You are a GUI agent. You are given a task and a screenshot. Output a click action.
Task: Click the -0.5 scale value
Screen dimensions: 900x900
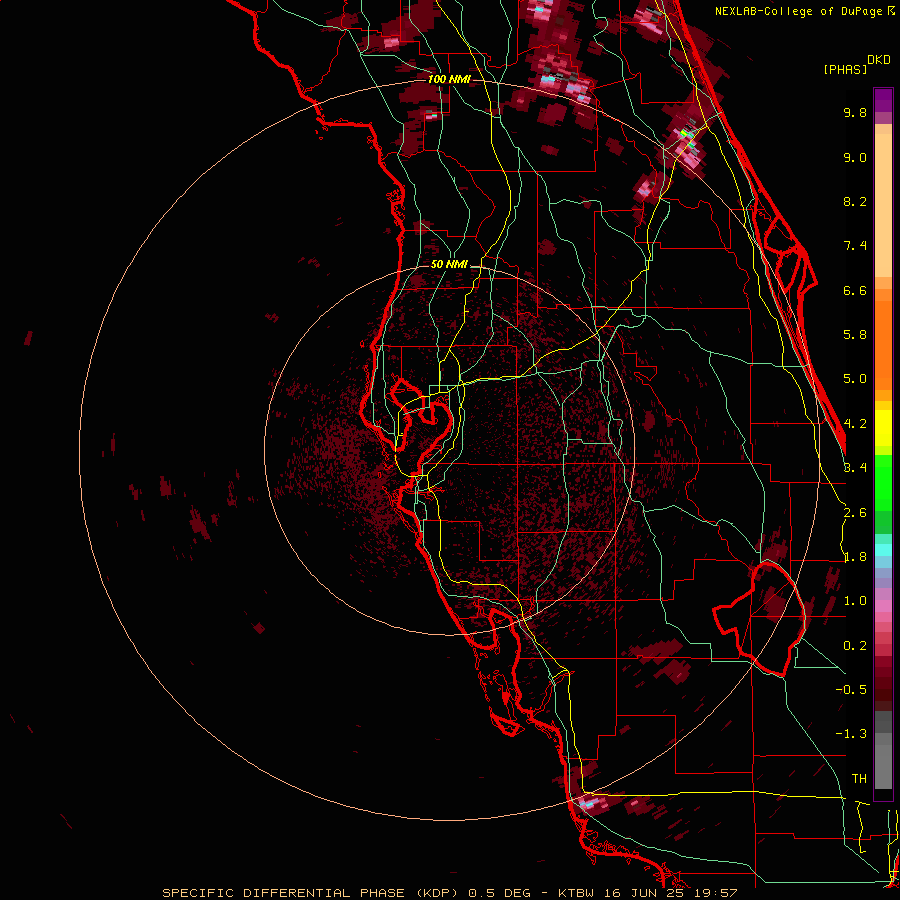point(851,690)
